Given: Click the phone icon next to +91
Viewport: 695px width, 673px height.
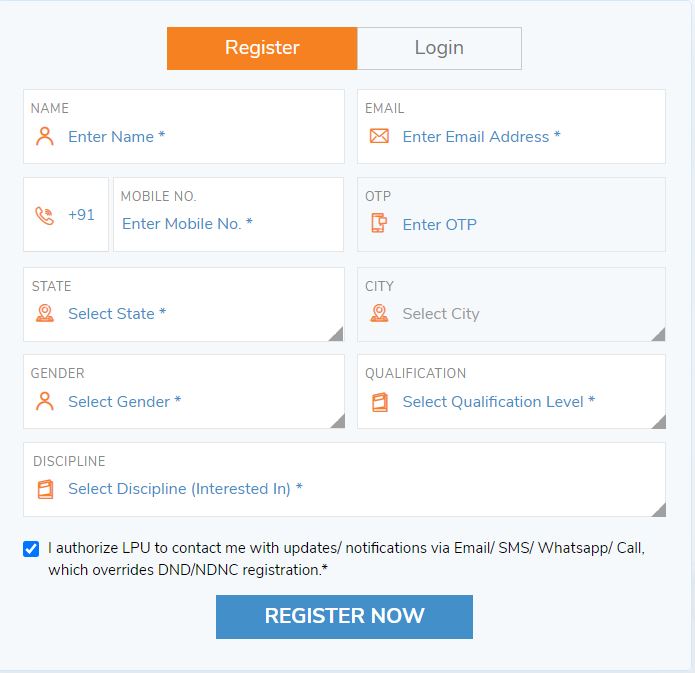Looking at the screenshot, I should tap(44, 215).
